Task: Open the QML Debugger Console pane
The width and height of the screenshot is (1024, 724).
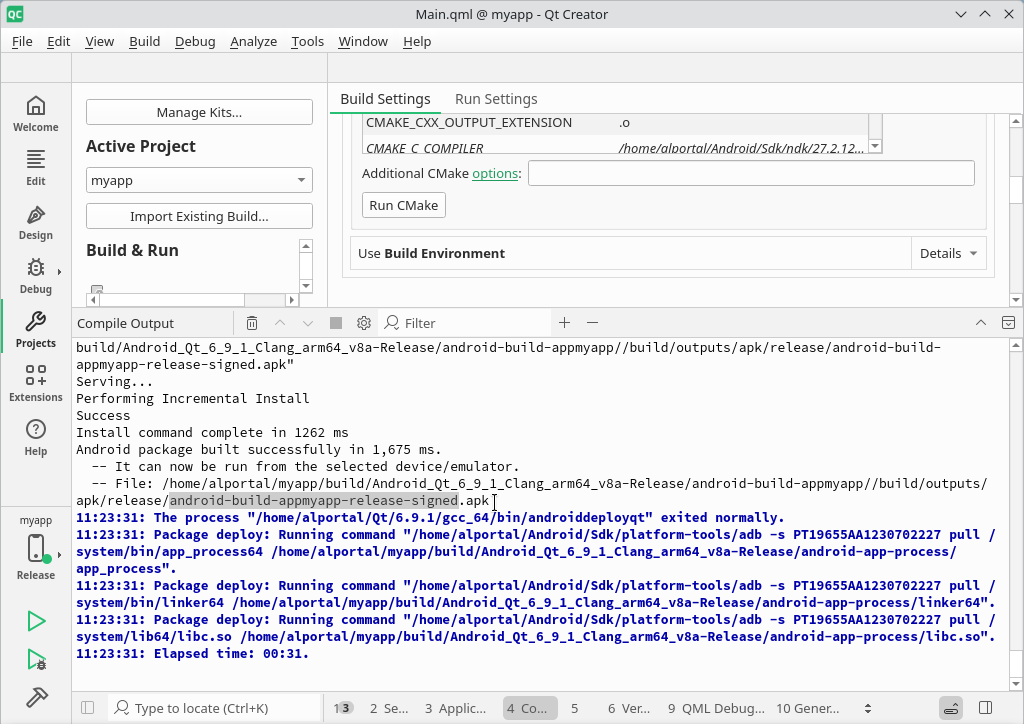Action: (x=716, y=708)
